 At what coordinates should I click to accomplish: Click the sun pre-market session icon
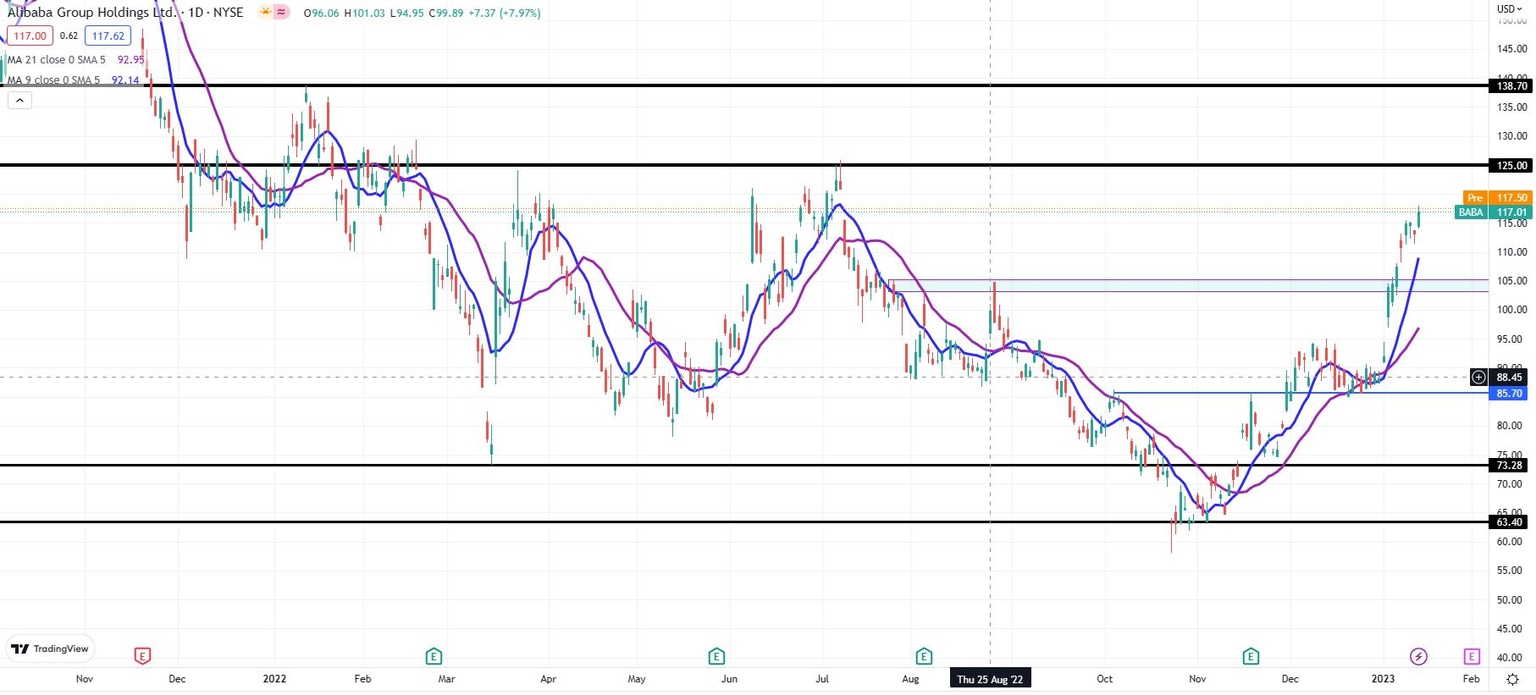265,12
